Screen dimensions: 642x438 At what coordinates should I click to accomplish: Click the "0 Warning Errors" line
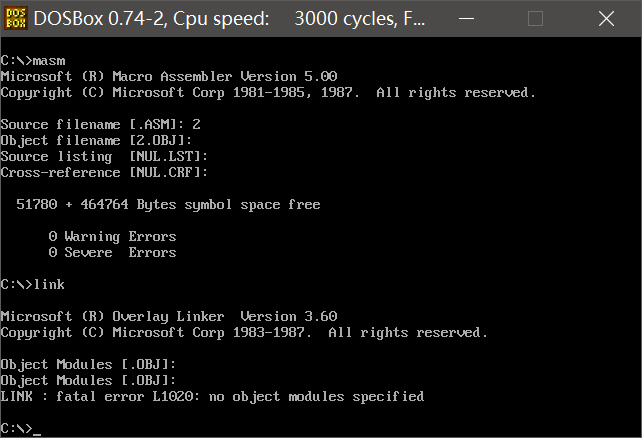pos(112,236)
